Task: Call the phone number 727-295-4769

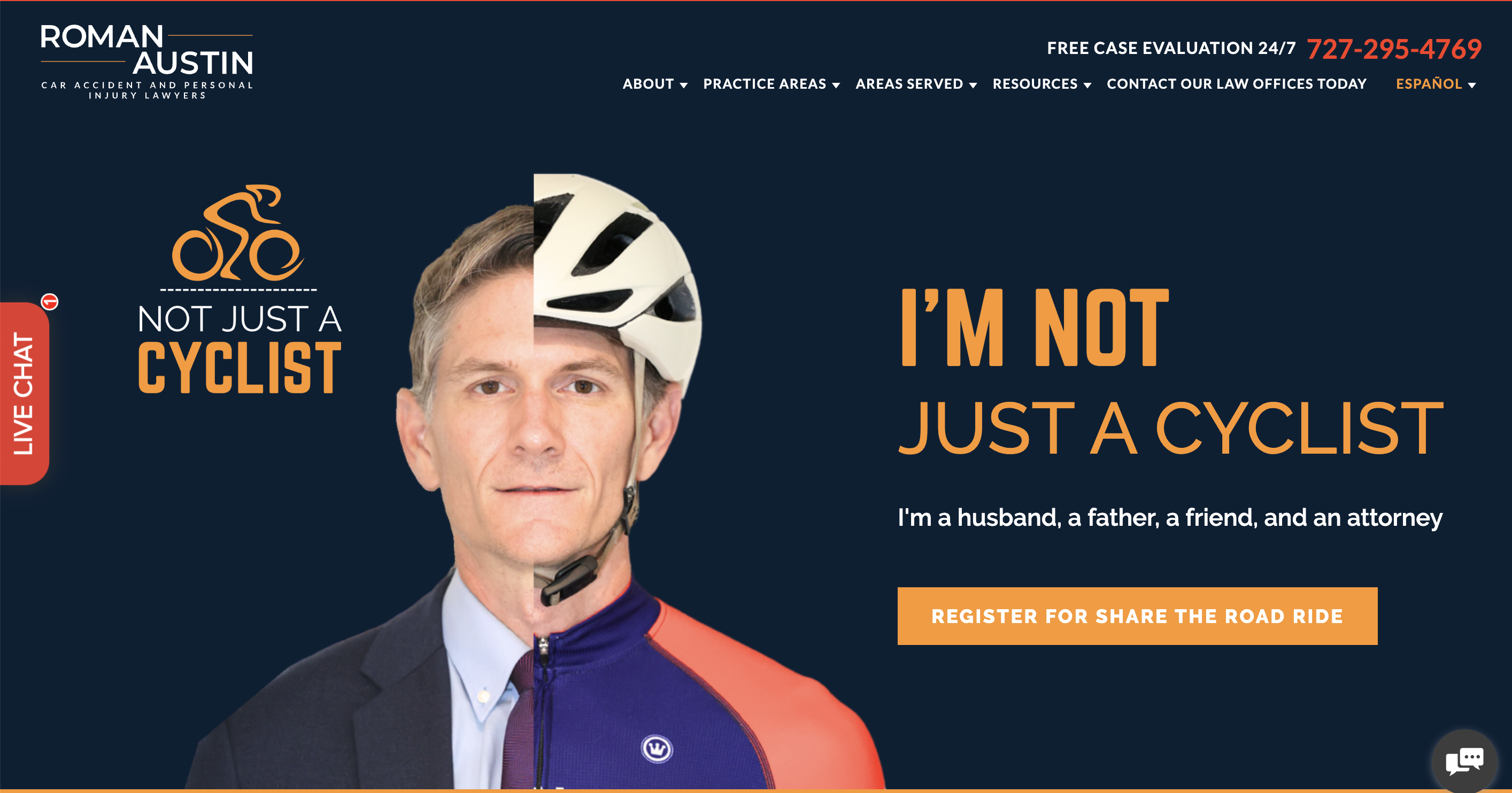Action: [x=1394, y=49]
